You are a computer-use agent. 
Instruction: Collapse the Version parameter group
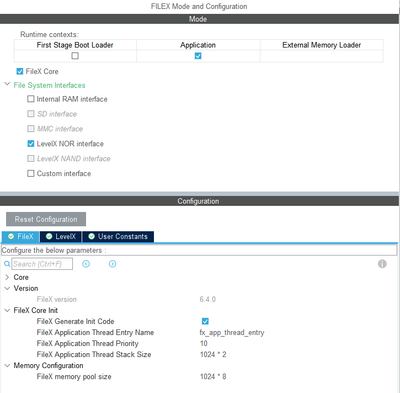[7, 288]
